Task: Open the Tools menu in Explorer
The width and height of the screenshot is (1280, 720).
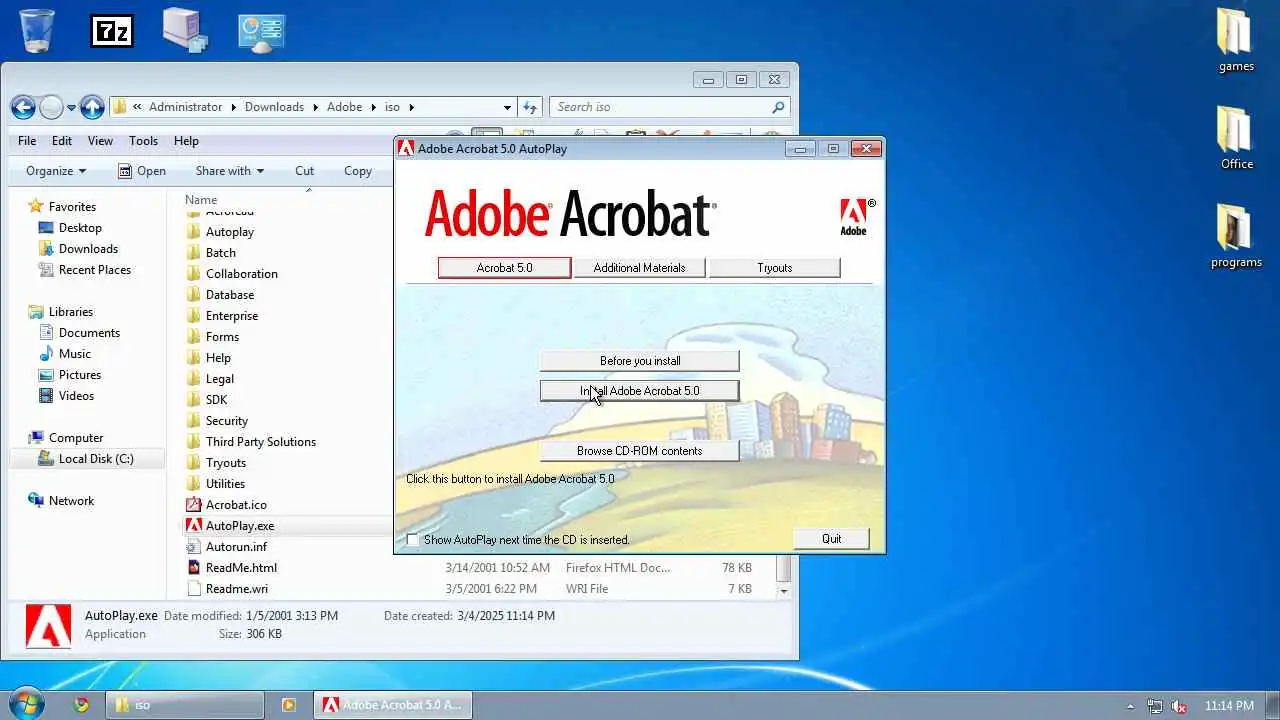Action: pos(143,141)
